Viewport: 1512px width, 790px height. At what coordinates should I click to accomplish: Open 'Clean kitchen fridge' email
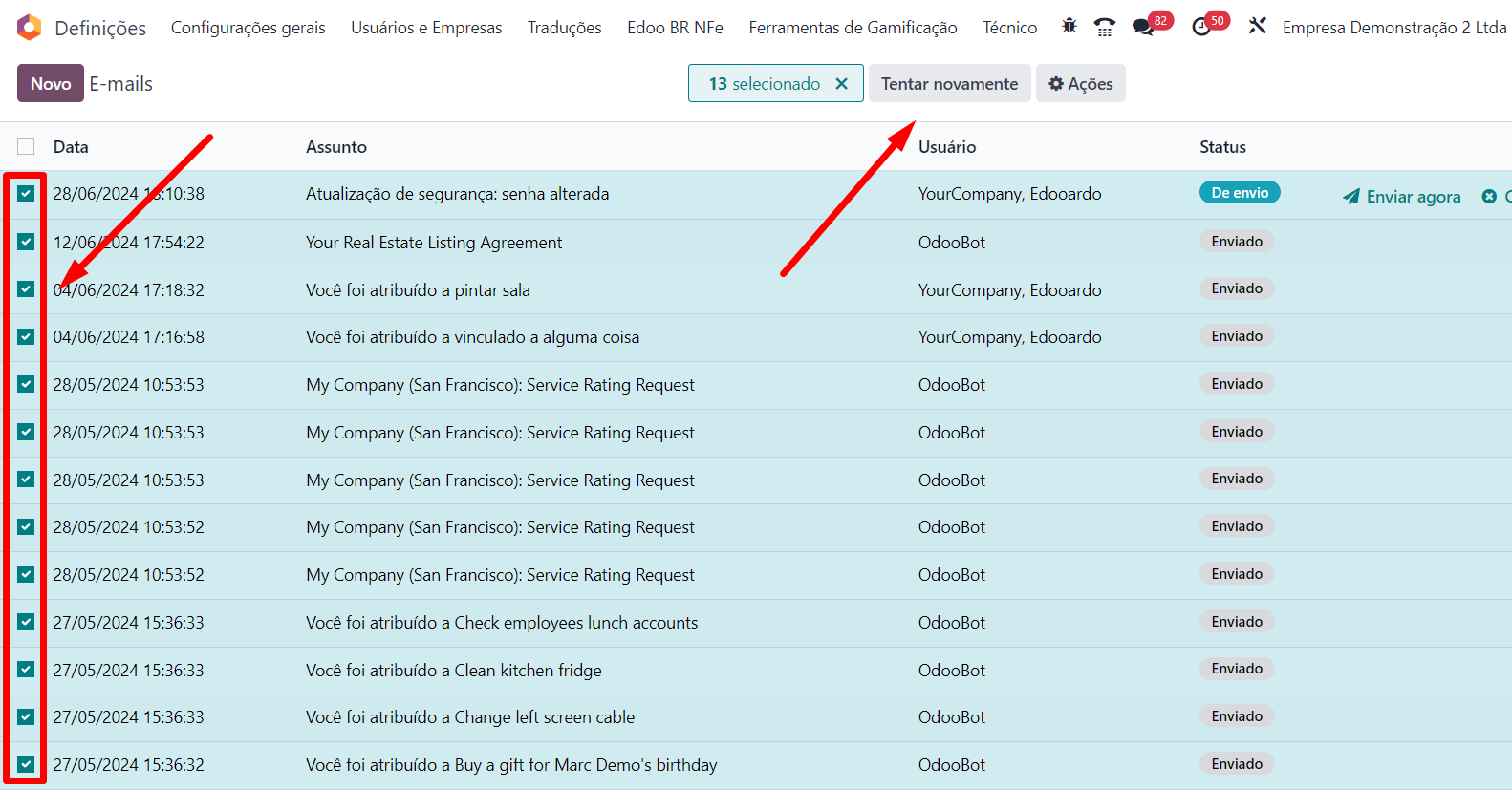[454, 671]
